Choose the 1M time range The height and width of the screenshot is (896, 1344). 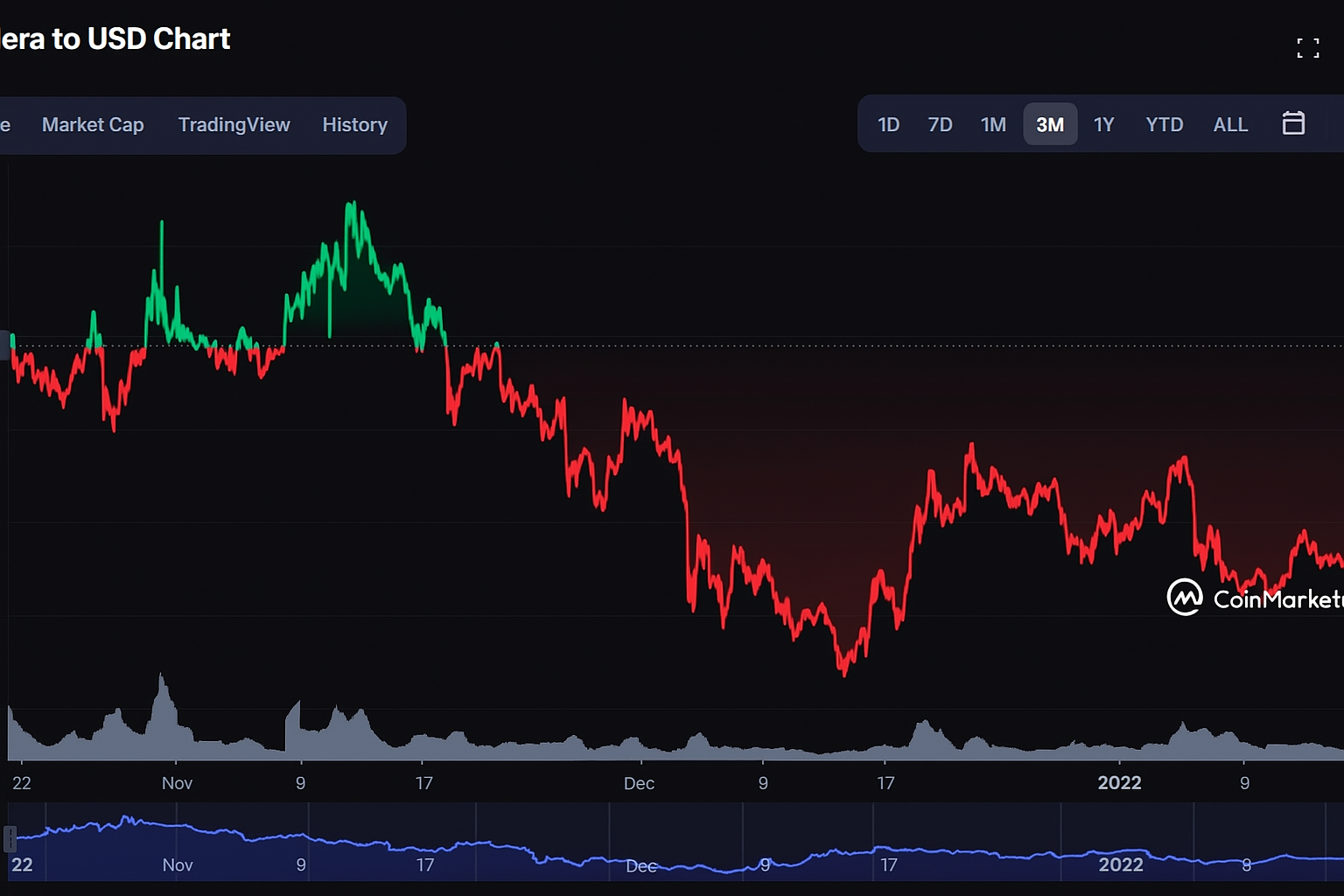993,124
